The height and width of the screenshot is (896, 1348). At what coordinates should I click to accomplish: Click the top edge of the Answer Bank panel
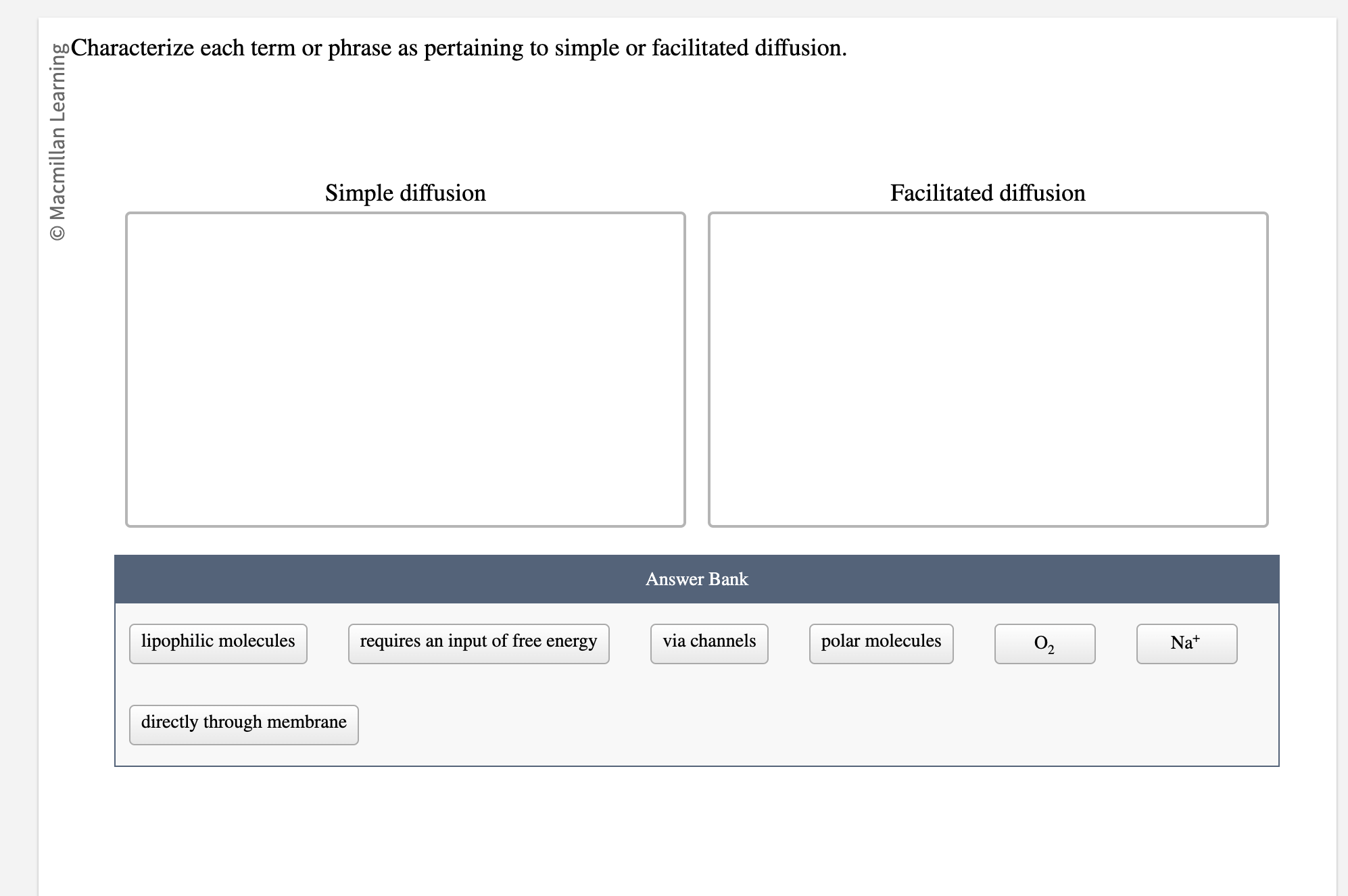pyautogui.click(x=696, y=555)
